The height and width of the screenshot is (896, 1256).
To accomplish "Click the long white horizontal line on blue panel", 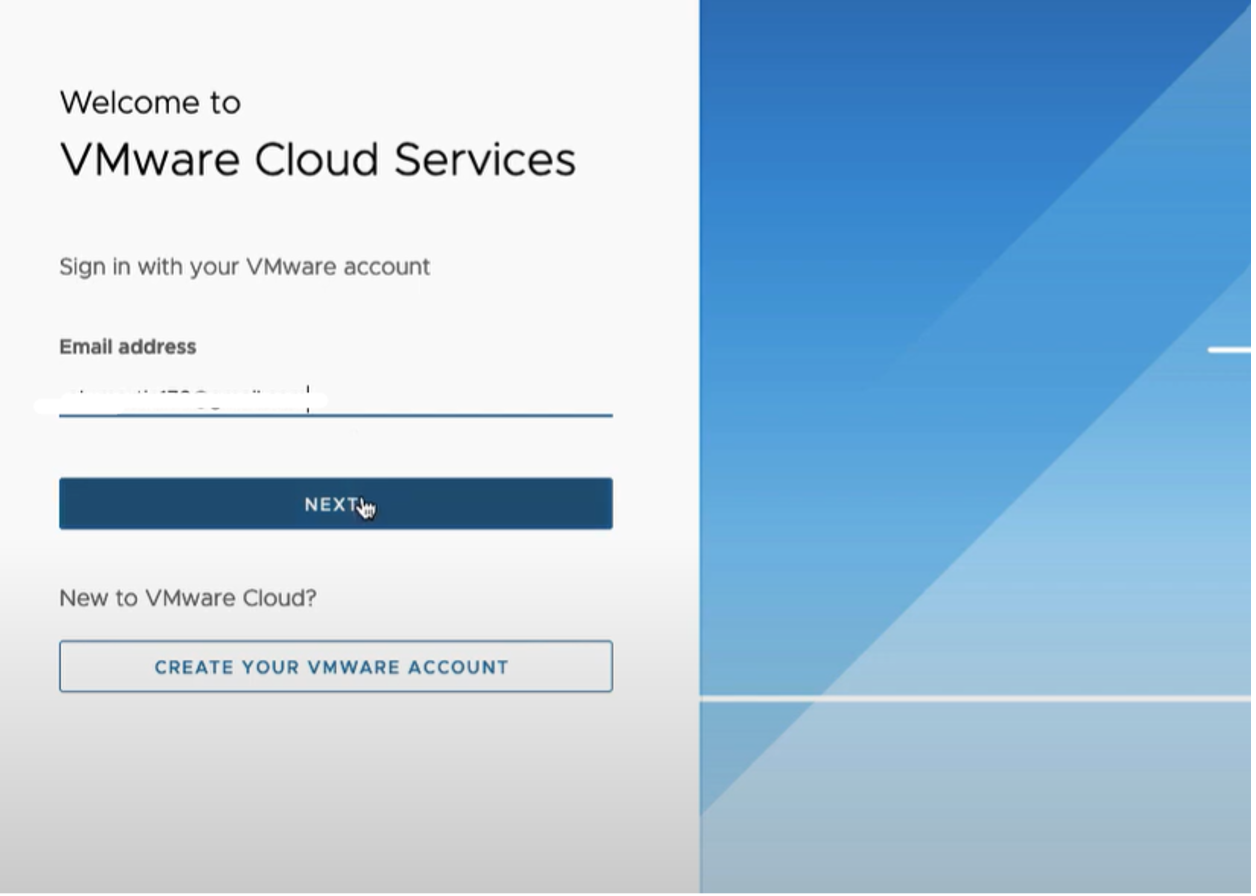I will point(975,698).
